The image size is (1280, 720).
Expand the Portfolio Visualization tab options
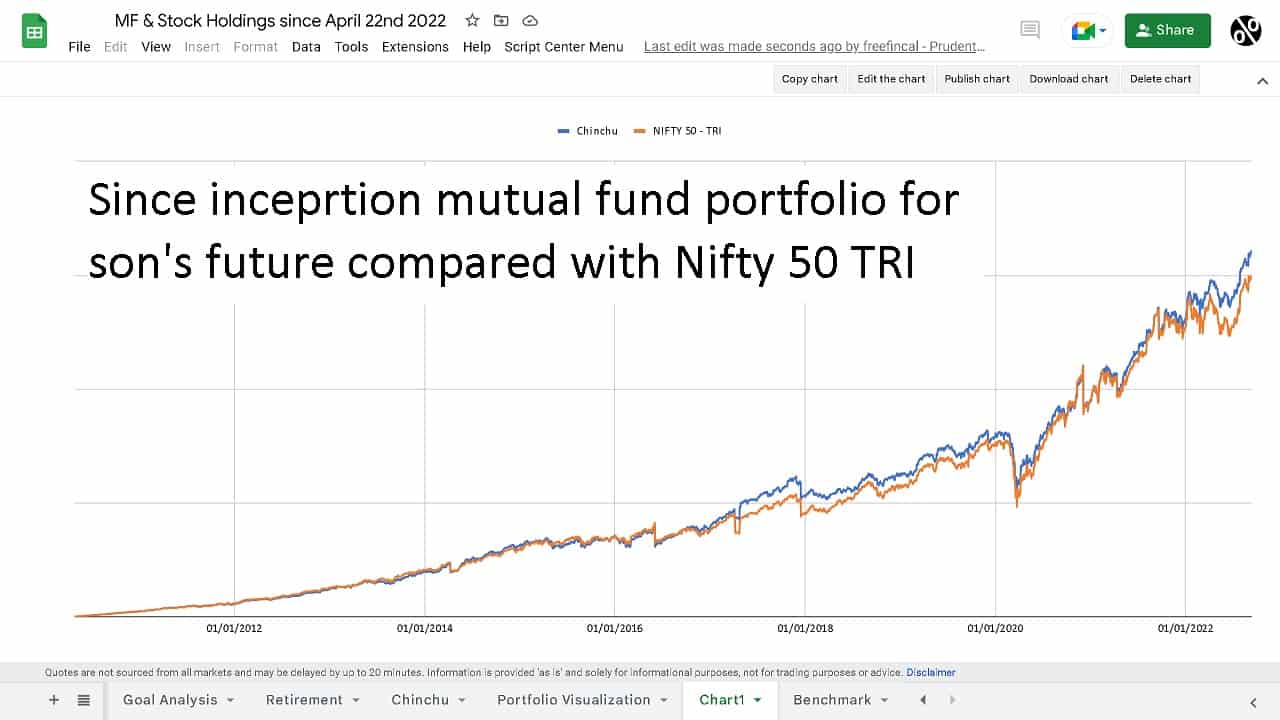coord(665,700)
